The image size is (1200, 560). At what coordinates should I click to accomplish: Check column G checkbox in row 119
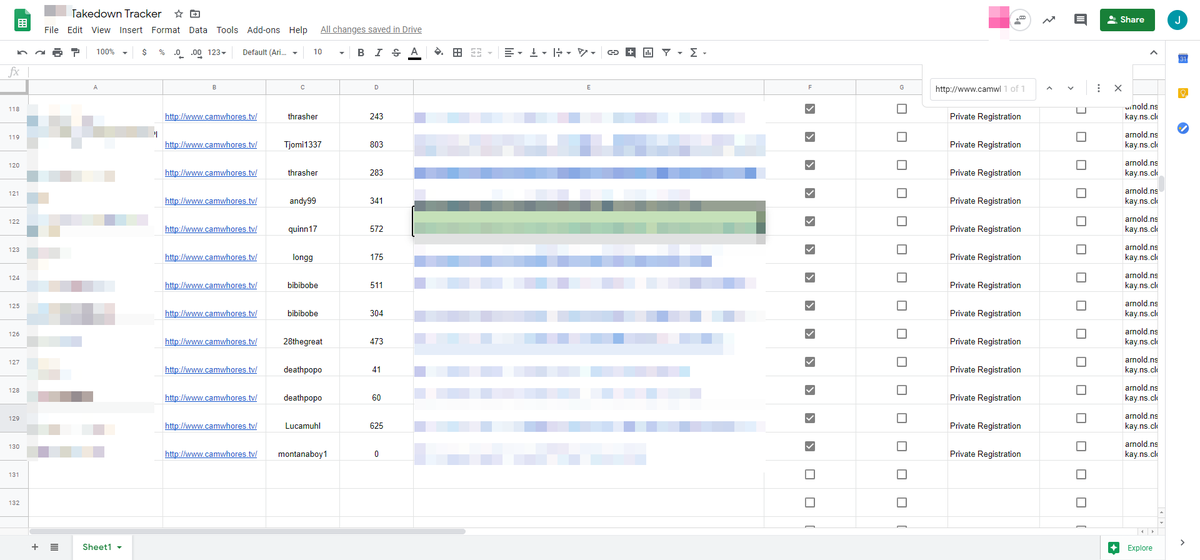tap(902, 137)
